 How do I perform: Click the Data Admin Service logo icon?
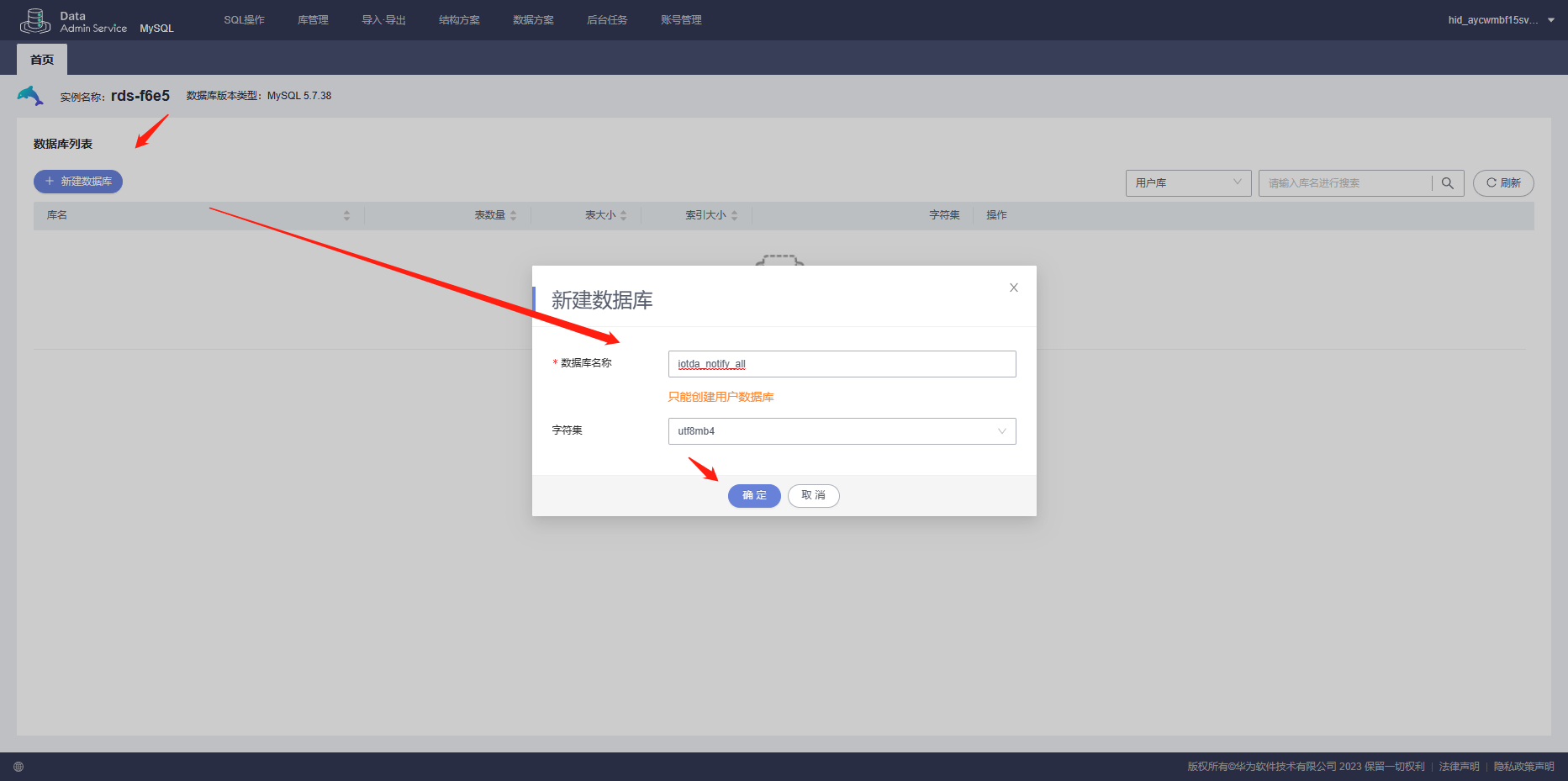pyautogui.click(x=34, y=20)
